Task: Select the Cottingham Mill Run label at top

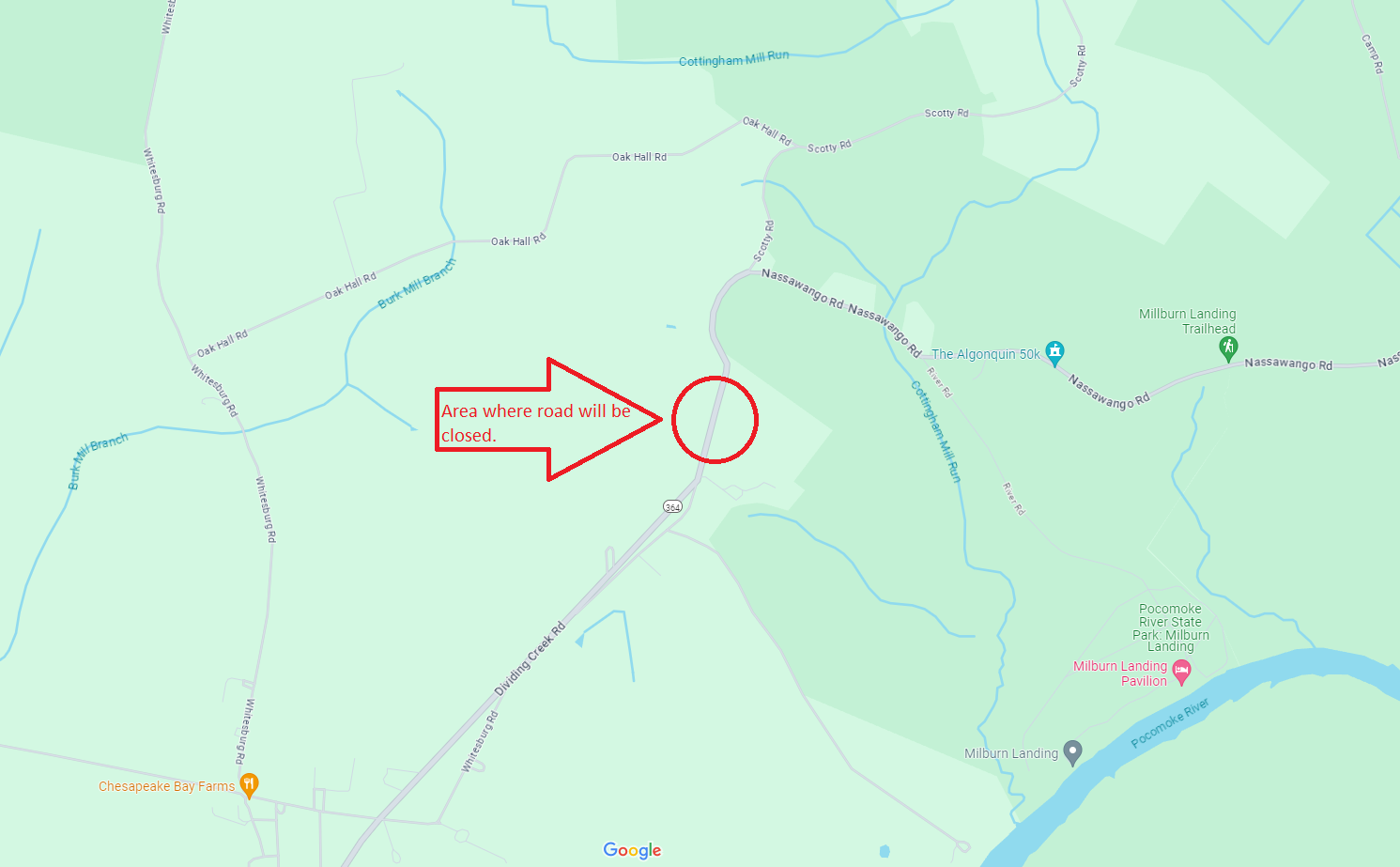Action: [733, 59]
